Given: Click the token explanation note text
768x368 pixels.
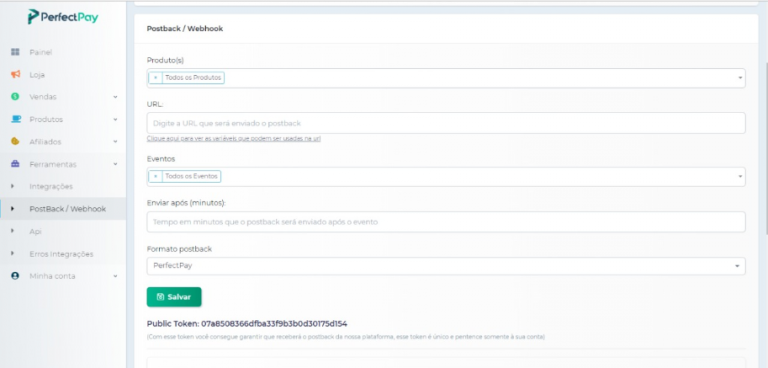Looking at the screenshot, I should pyautogui.click(x=346, y=337).
